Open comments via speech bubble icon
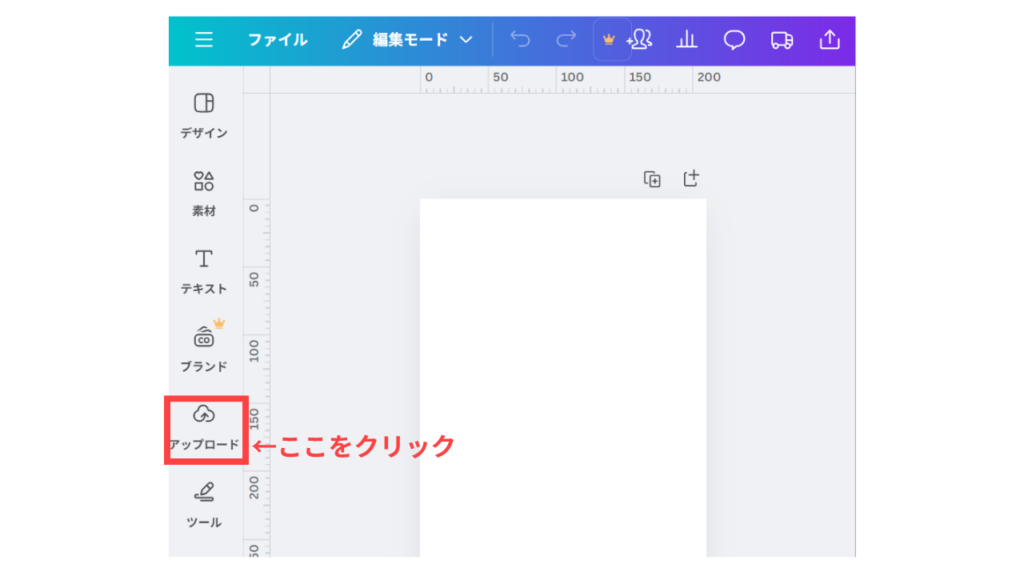The height and width of the screenshot is (576, 1024). pyautogui.click(x=735, y=40)
